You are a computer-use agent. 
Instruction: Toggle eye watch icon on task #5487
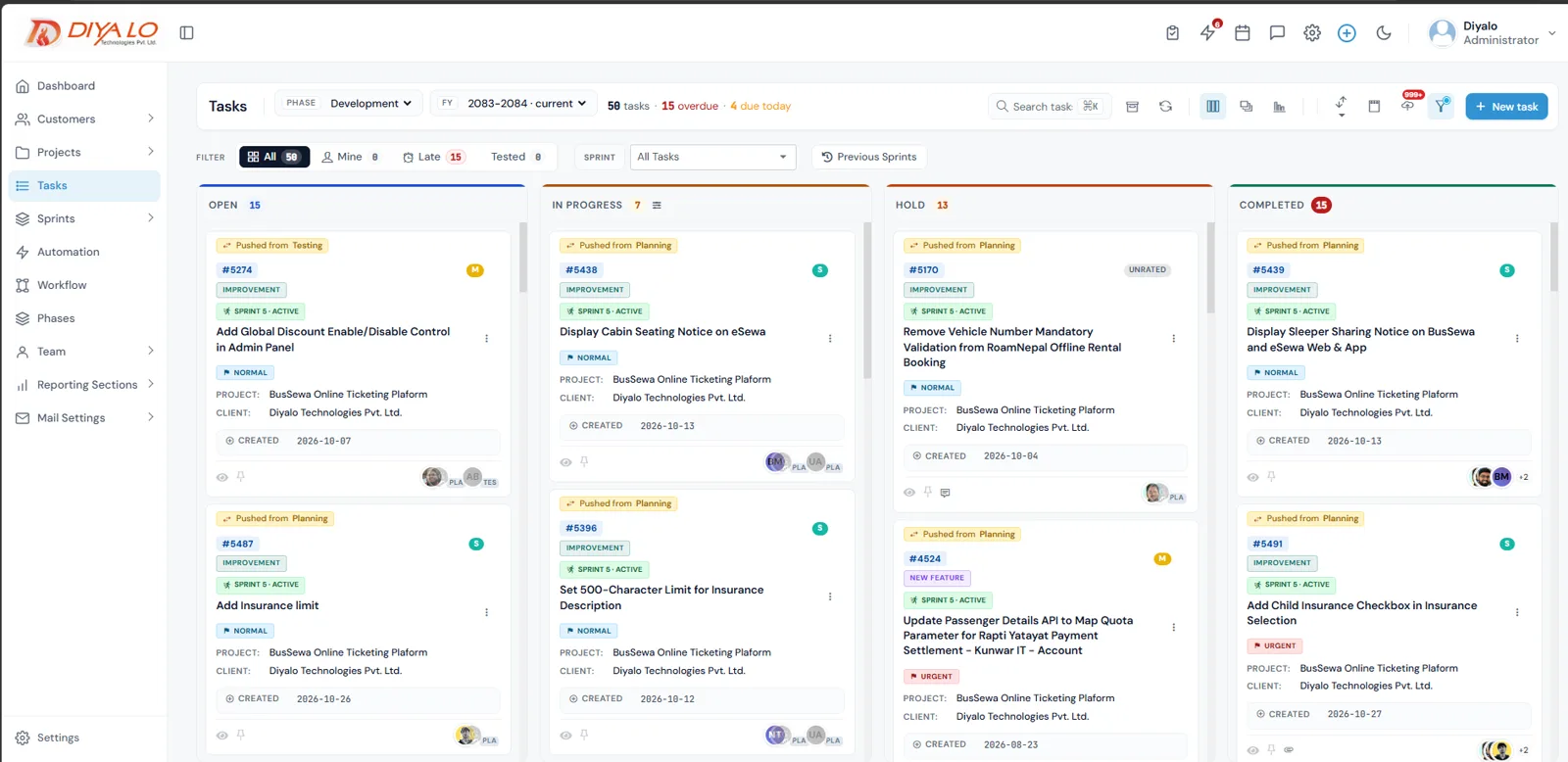pyautogui.click(x=222, y=736)
